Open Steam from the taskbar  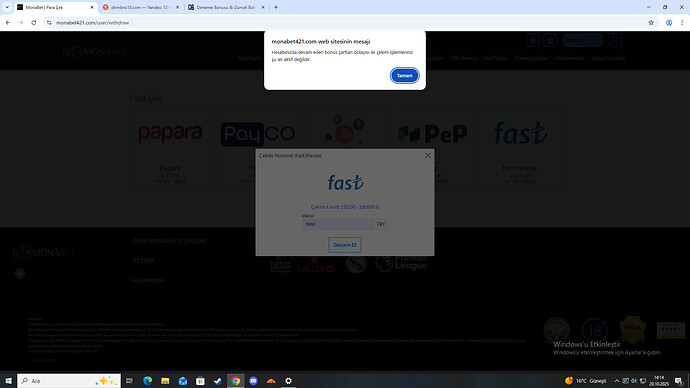(218, 381)
